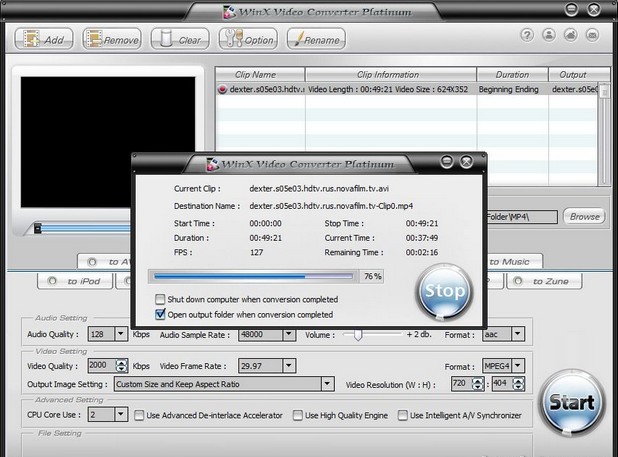The image size is (618, 457).
Task: Click the Duration column header
Action: (512, 74)
